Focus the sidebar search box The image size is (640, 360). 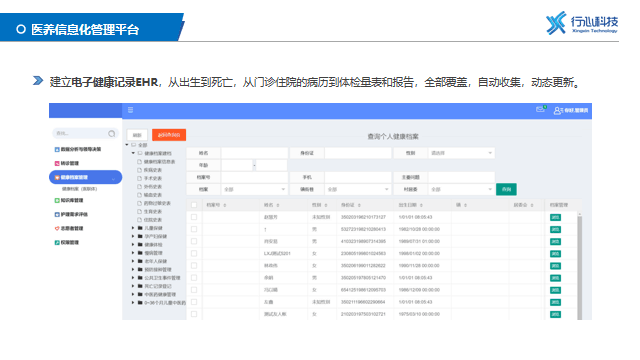(85, 133)
